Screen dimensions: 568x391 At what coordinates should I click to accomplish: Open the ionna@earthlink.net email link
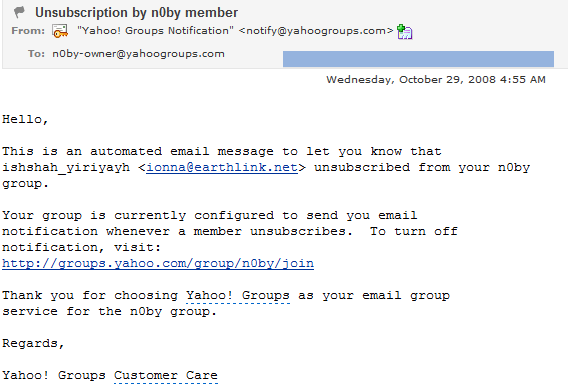(x=222, y=168)
